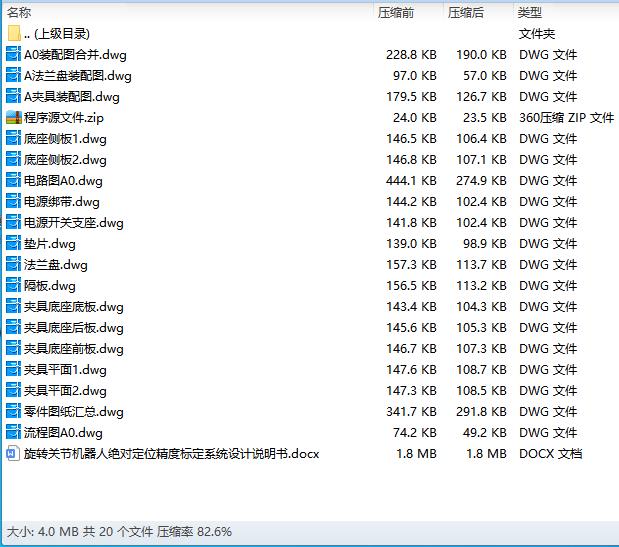Screen dimensions: 619x547
Task: Click the 底座侧板2.dwg file icon
Action: click(x=13, y=159)
